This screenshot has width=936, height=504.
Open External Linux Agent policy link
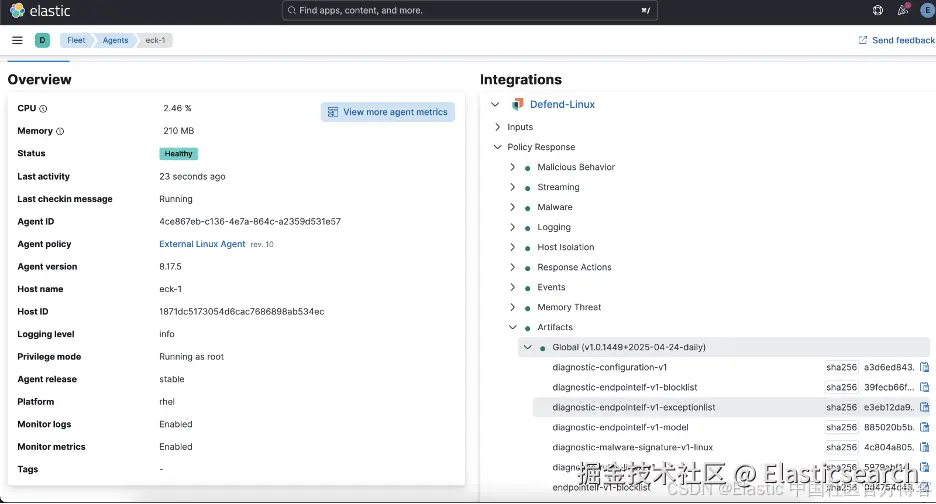tap(202, 244)
